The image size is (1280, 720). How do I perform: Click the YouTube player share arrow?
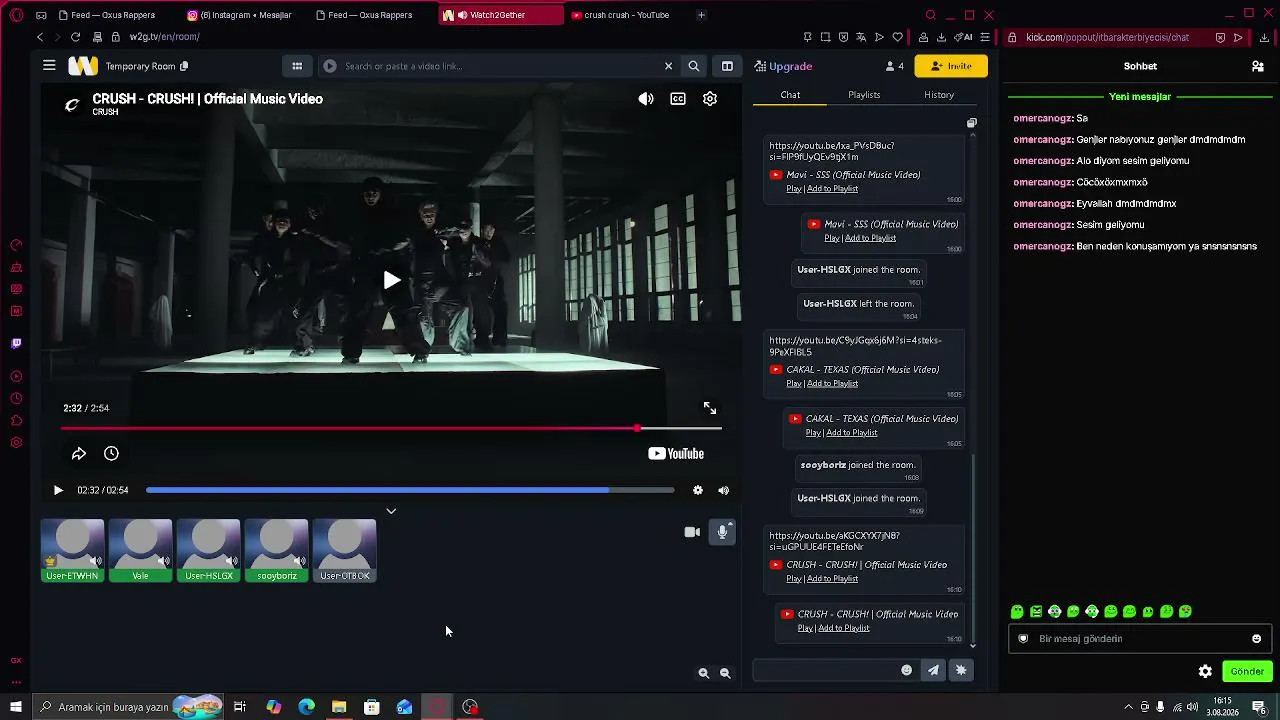[x=79, y=454]
